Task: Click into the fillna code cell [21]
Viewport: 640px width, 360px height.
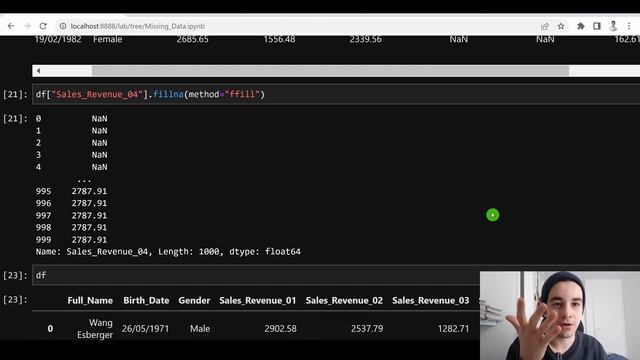Action: pos(336,94)
